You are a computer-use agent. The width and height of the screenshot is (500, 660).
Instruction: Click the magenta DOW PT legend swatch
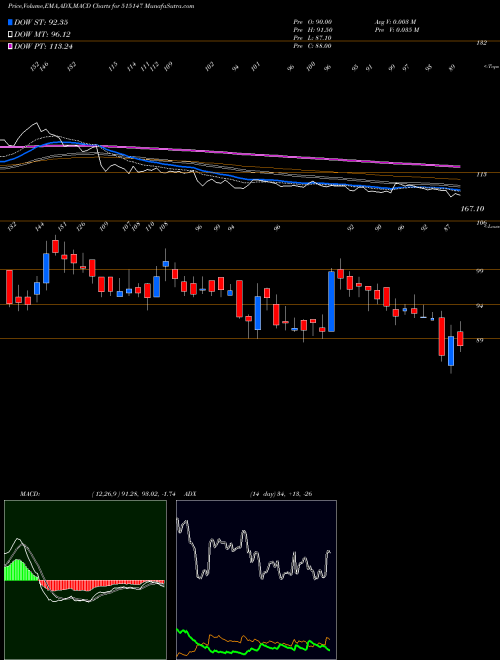pos(10,46)
